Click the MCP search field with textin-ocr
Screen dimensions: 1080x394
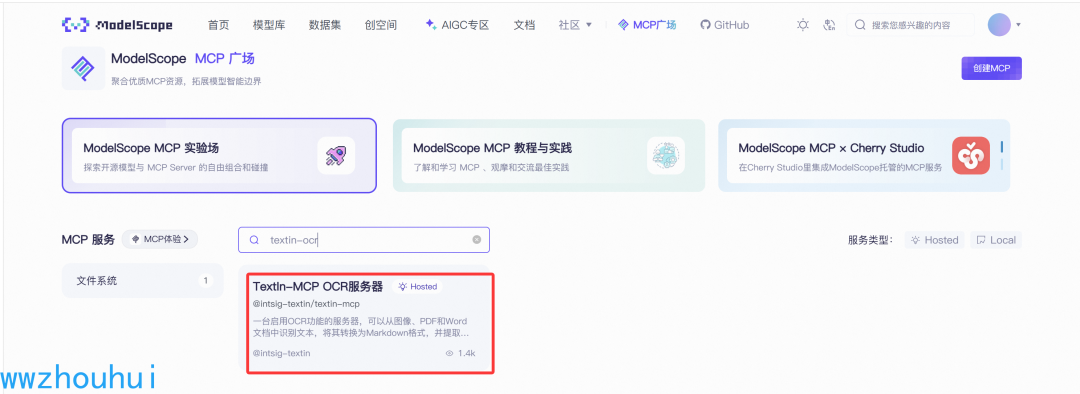(364, 240)
